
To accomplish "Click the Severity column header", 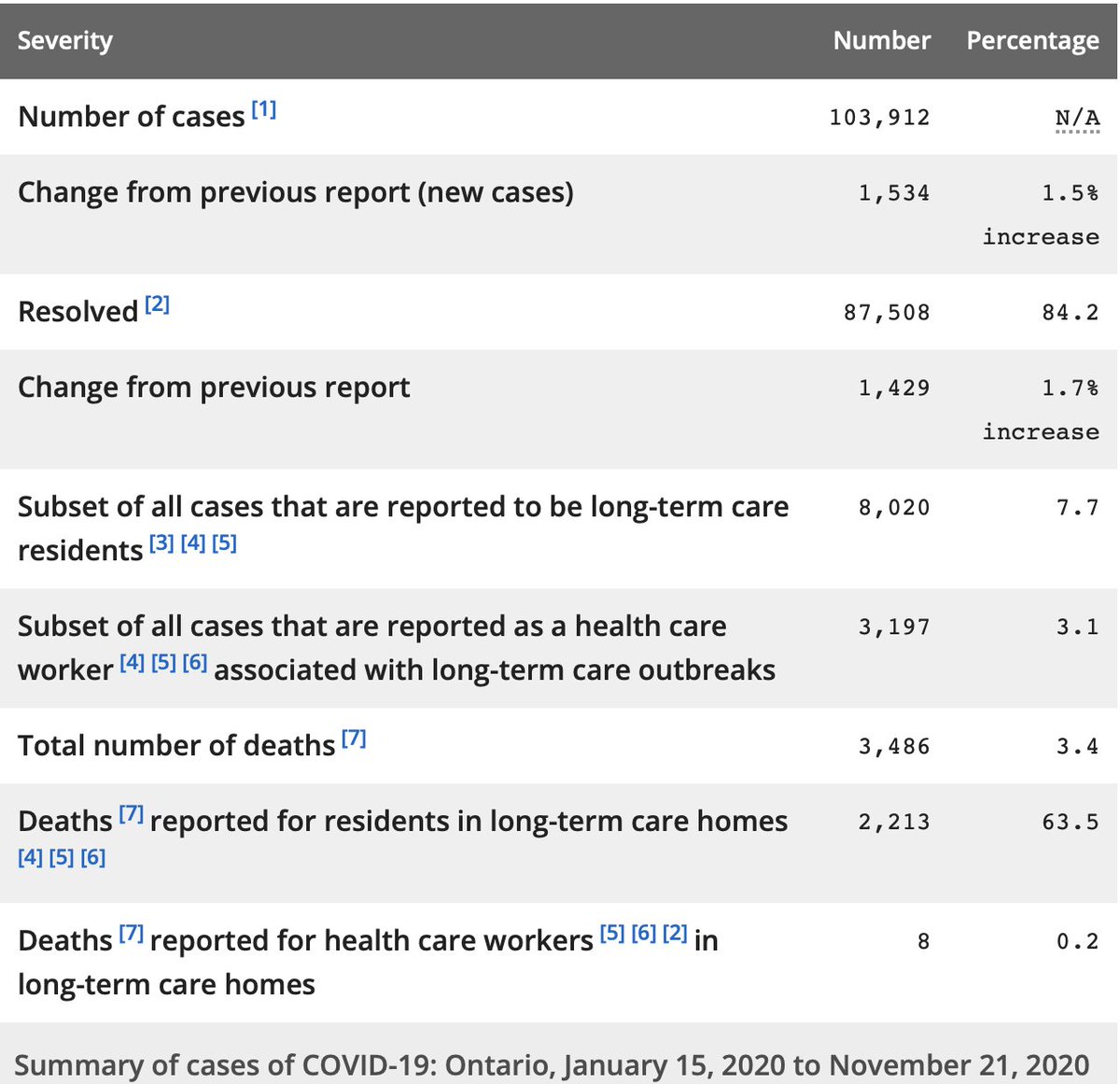I will tap(65, 40).
